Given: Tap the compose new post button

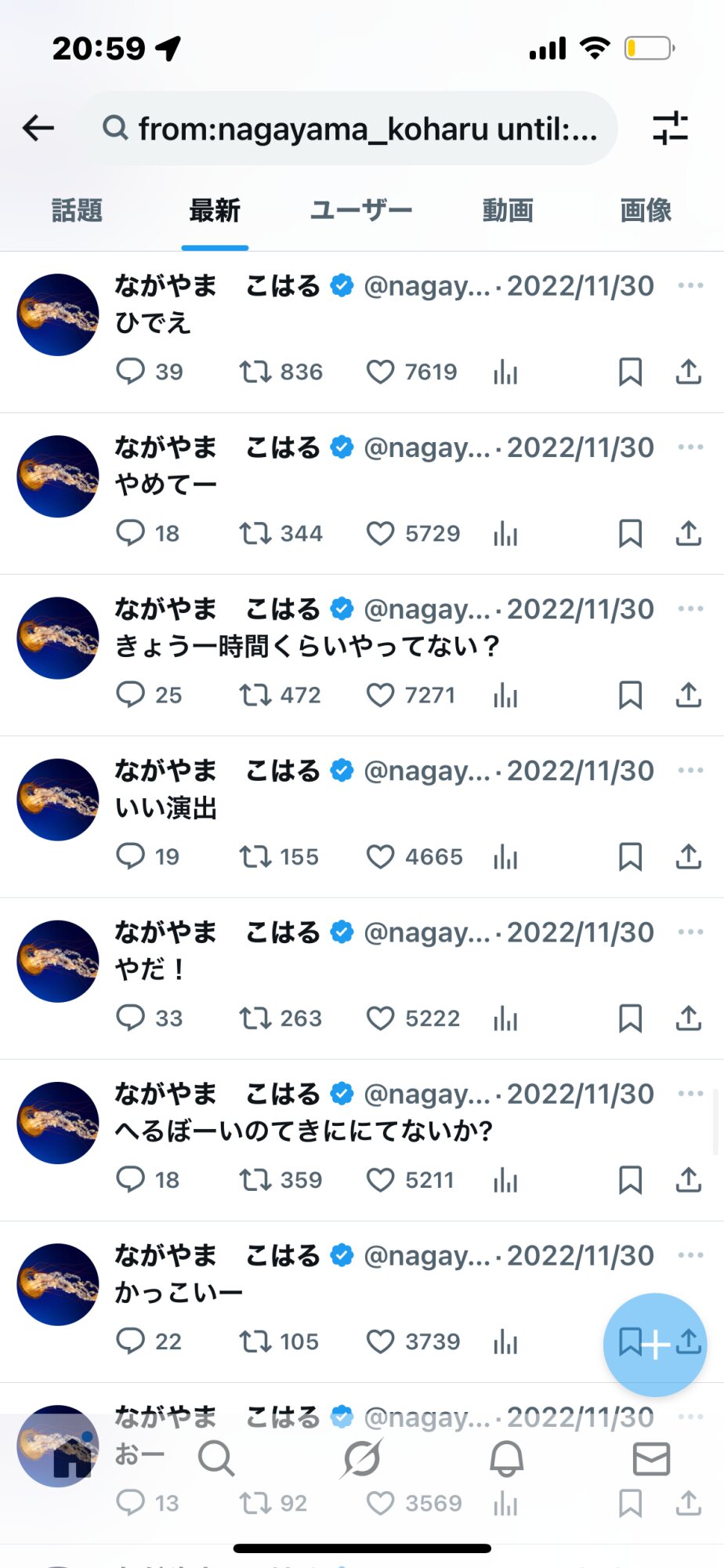Looking at the screenshot, I should click(x=654, y=1345).
